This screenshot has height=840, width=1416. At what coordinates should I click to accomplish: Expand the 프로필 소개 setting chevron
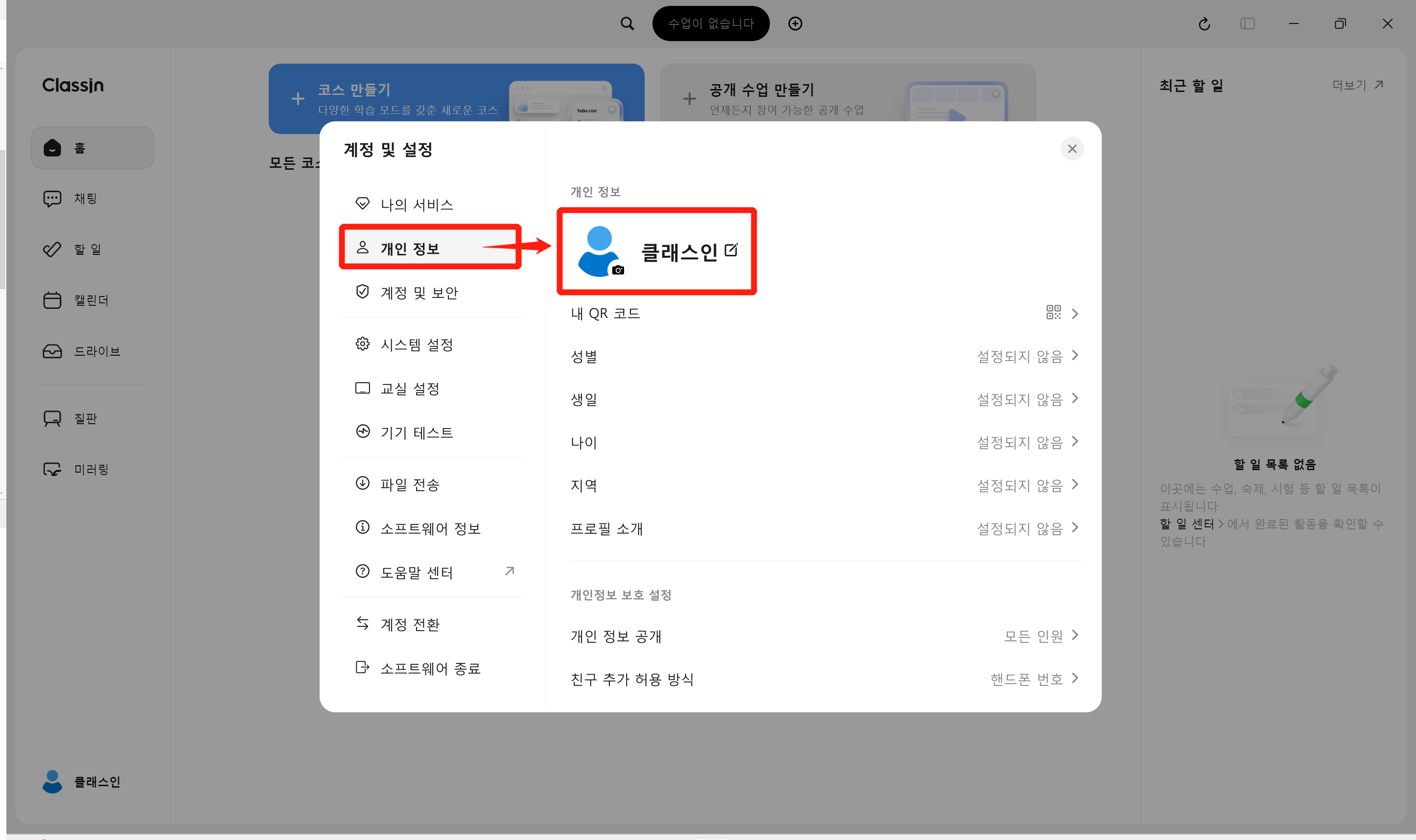coord(1074,527)
